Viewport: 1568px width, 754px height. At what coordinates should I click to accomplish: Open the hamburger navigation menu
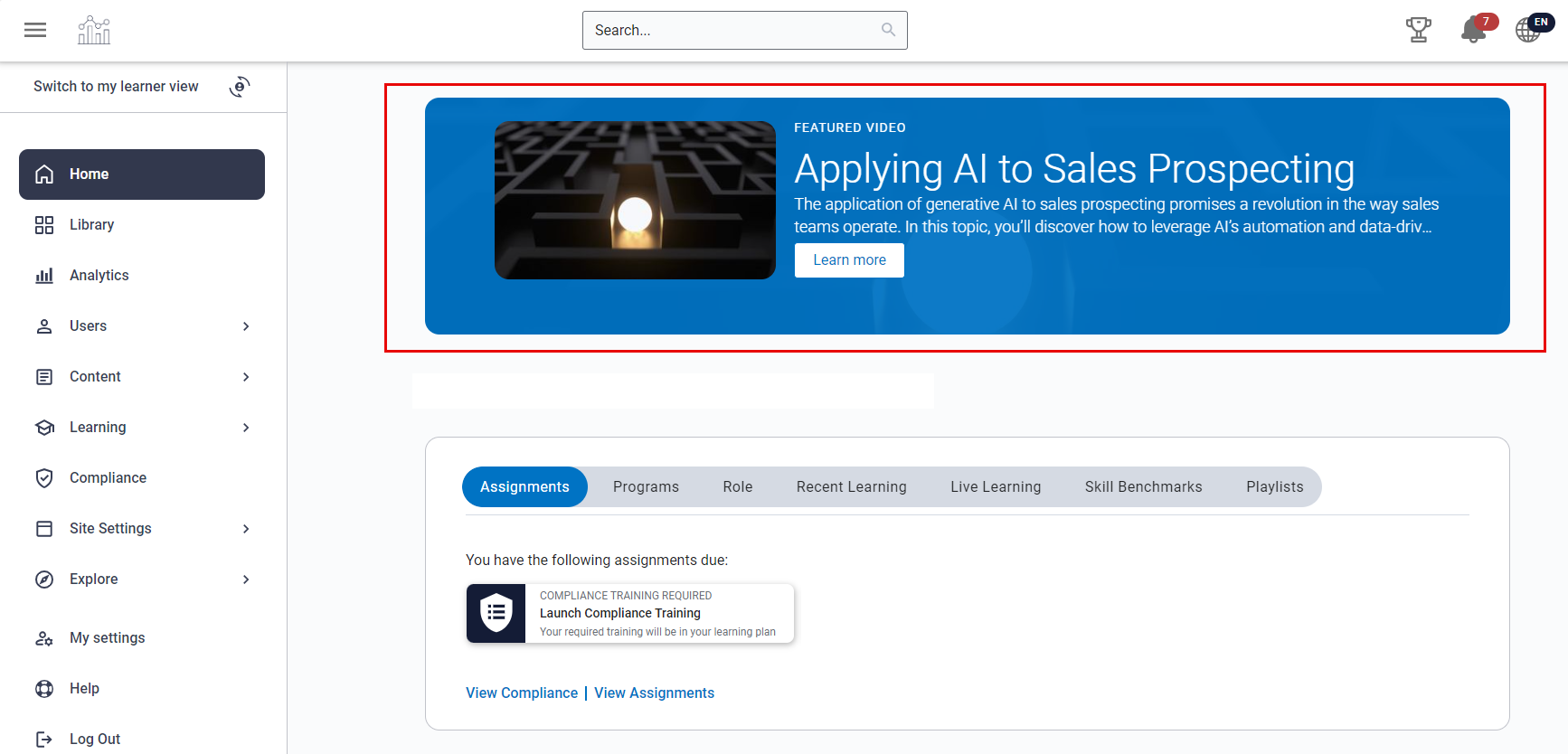pos(35,30)
